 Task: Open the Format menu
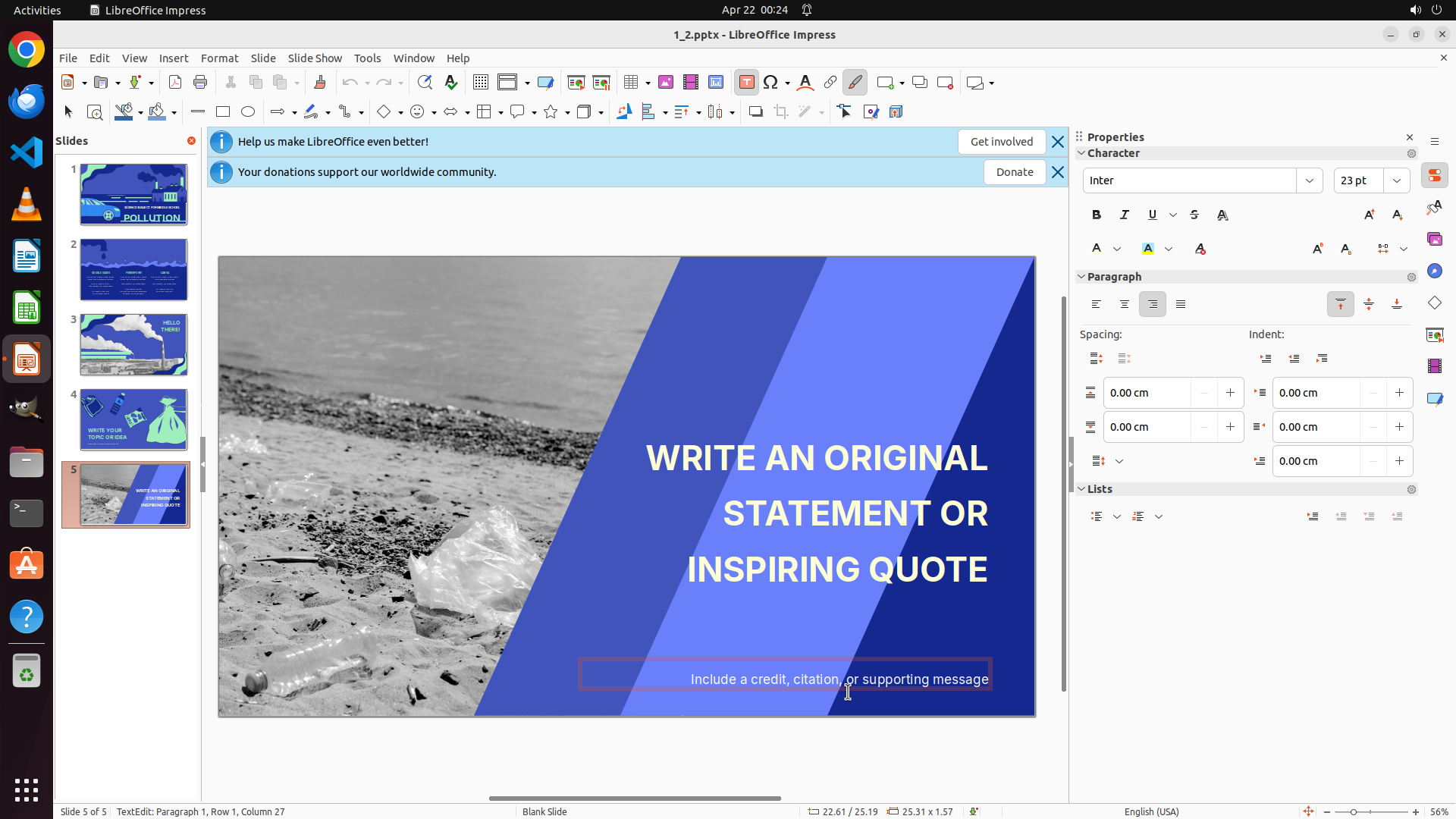pos(219,58)
